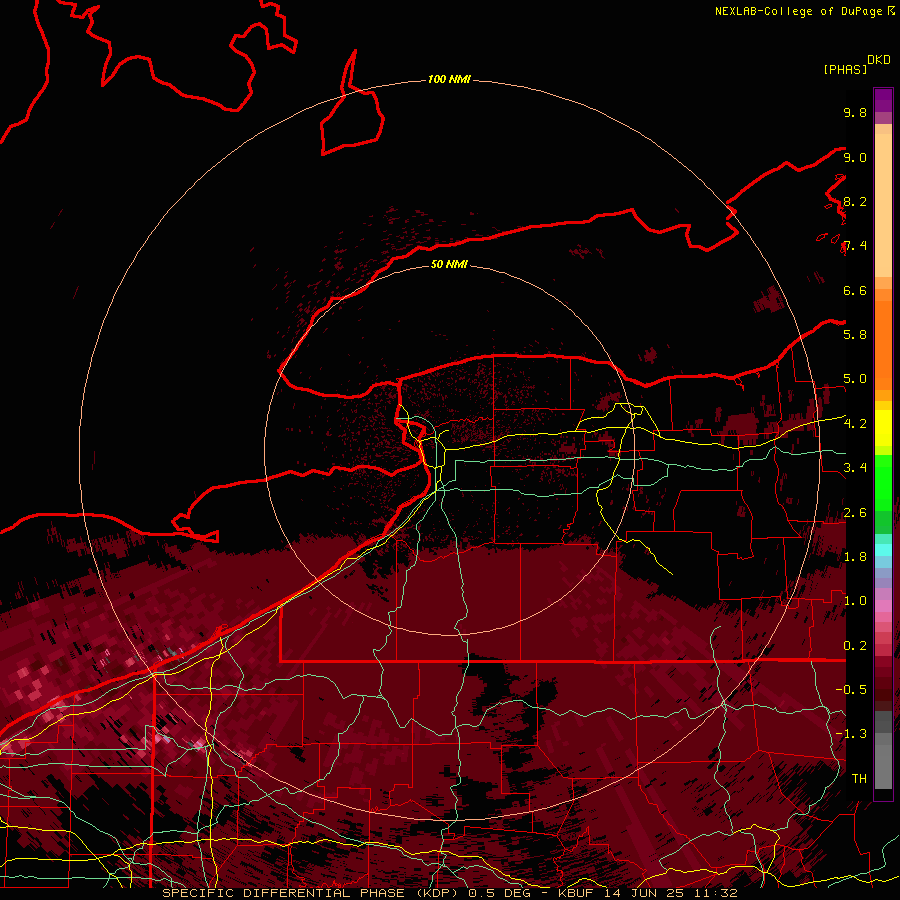The height and width of the screenshot is (900, 900).
Task: Click the gray segment of the color bar
Action: 883,749
